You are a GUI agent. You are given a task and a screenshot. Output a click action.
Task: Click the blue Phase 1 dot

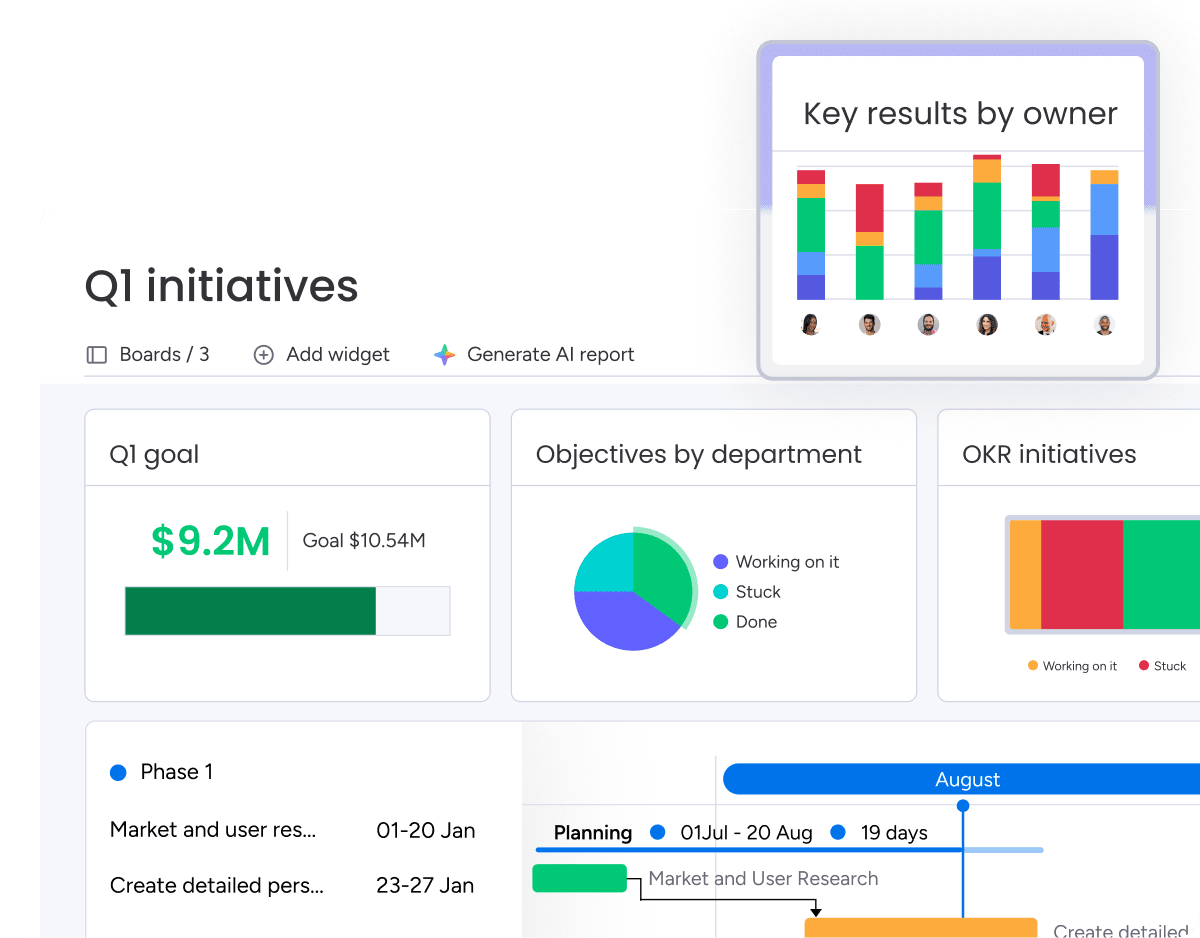coord(118,772)
